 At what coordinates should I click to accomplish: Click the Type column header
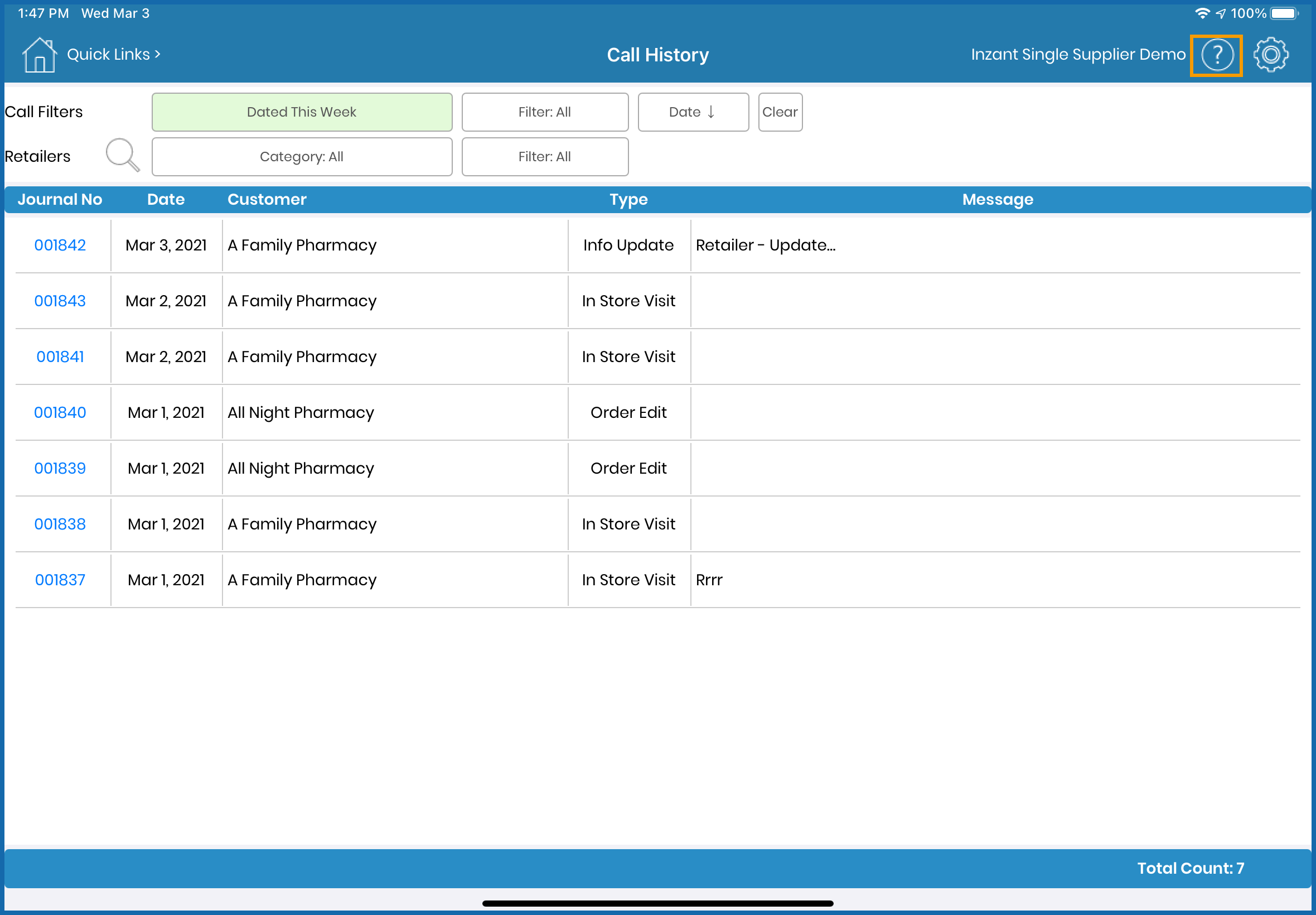[628, 200]
